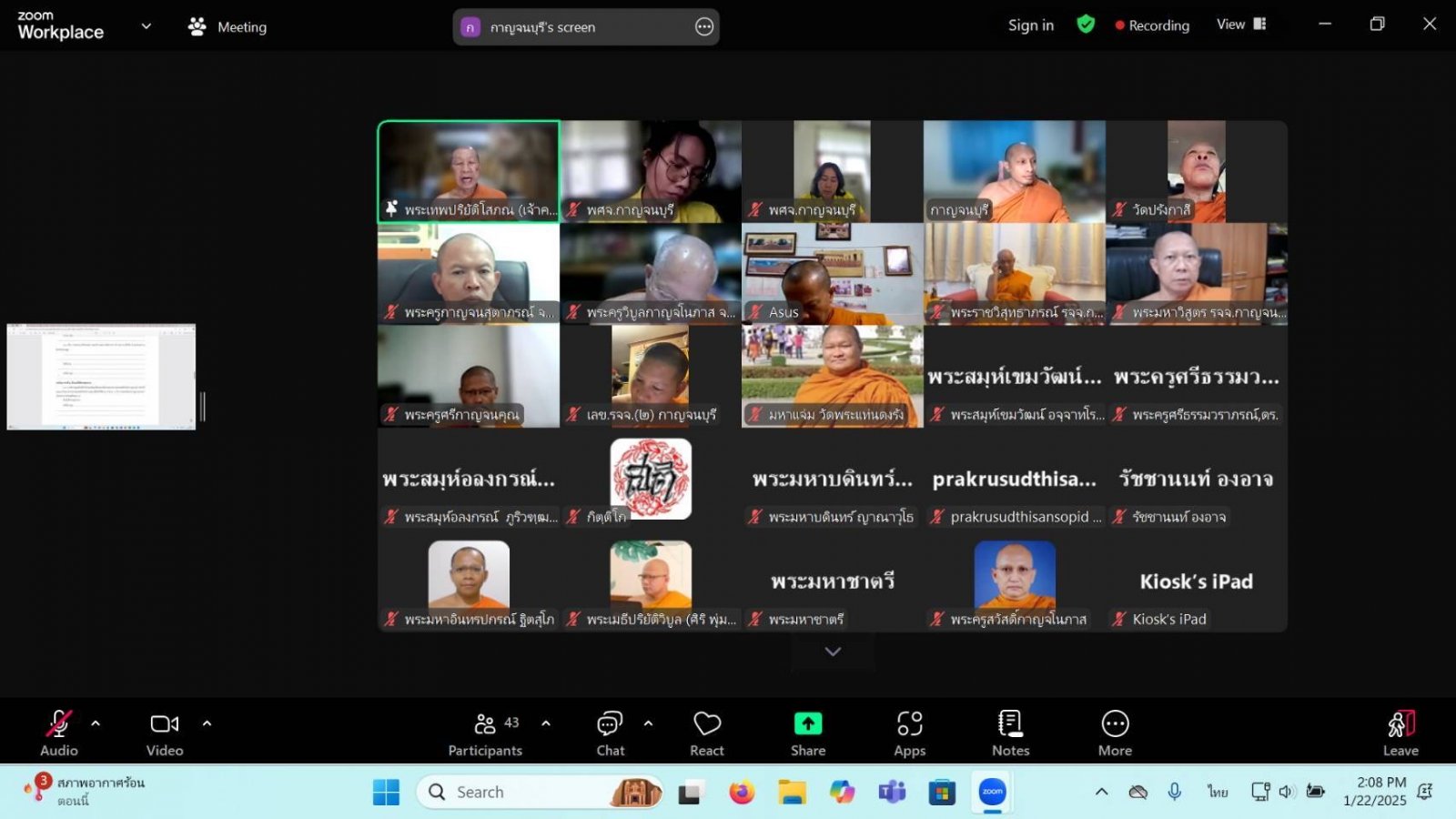Click the green Share screen button

[x=808, y=733]
